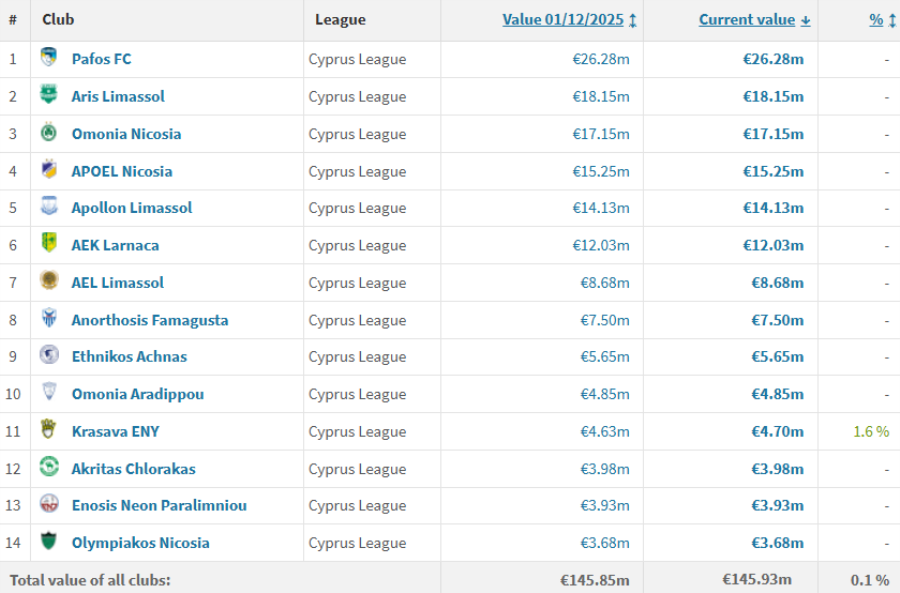Click Pafos FC current value €26.28m
Screen dimensions: 900x593
(773, 59)
